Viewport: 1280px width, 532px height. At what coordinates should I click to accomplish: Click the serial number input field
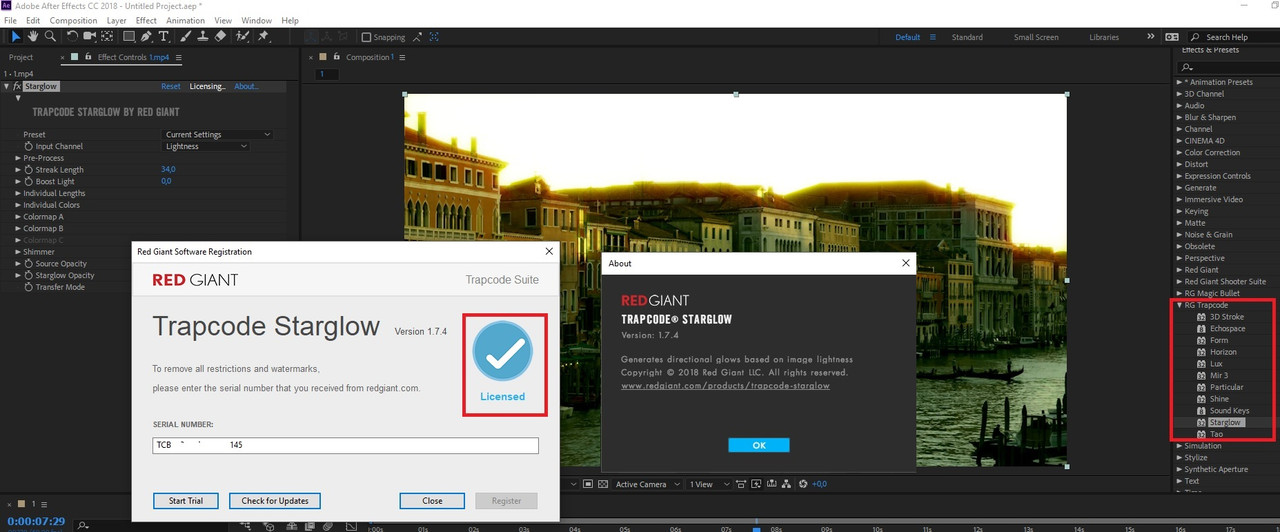click(x=345, y=445)
